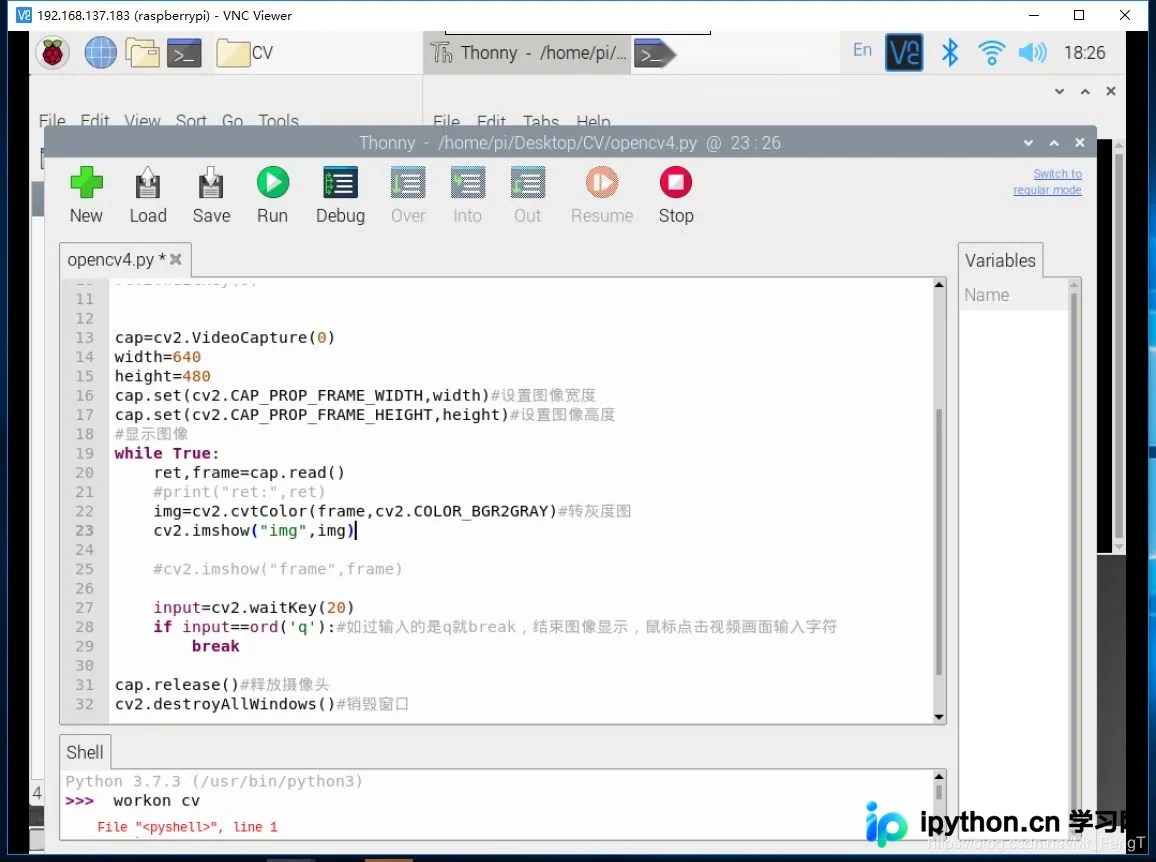Open the Tools menu in the CV file manager

click(278, 121)
